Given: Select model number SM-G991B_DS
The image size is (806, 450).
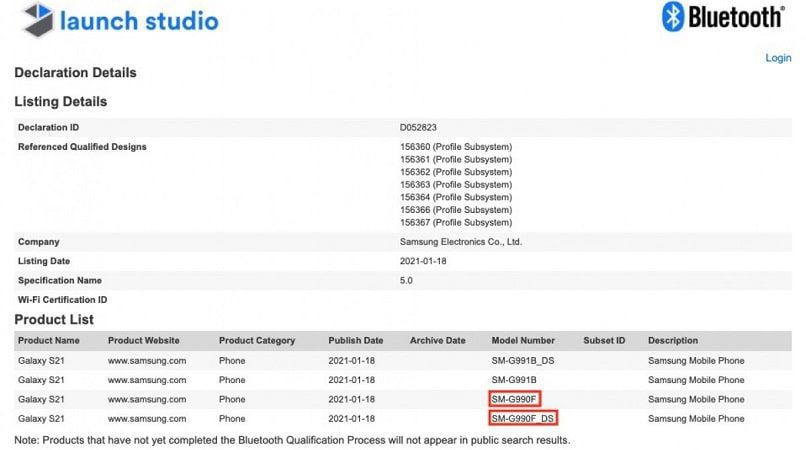Looking at the screenshot, I should click(x=523, y=361).
